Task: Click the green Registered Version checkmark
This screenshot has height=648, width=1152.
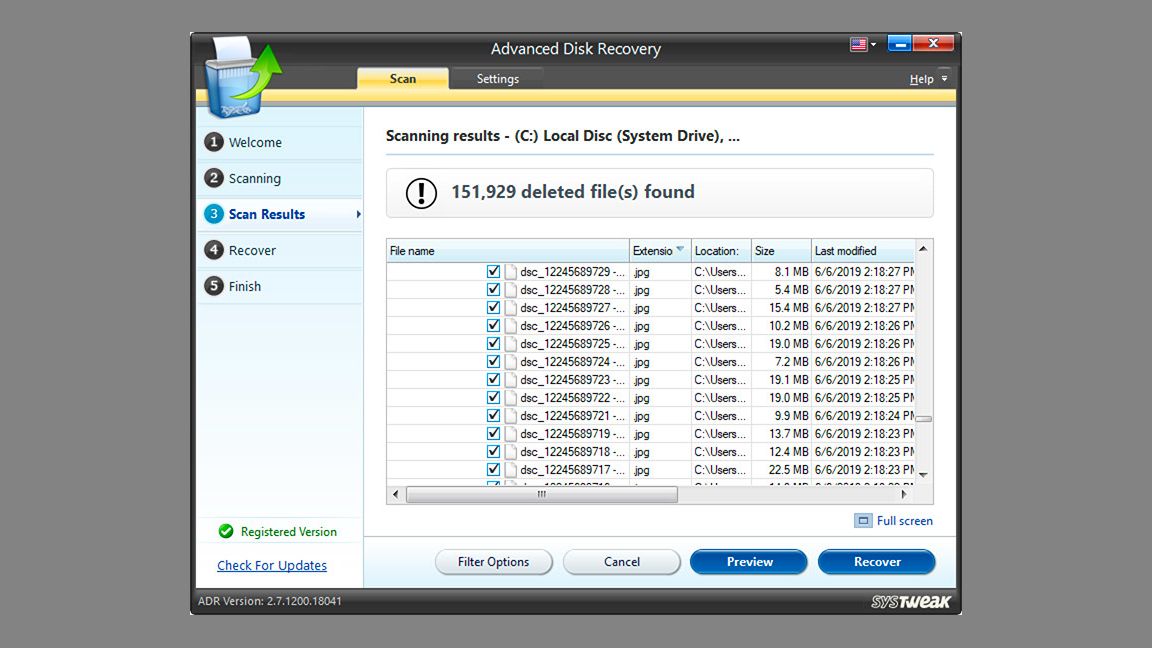Action: [226, 531]
